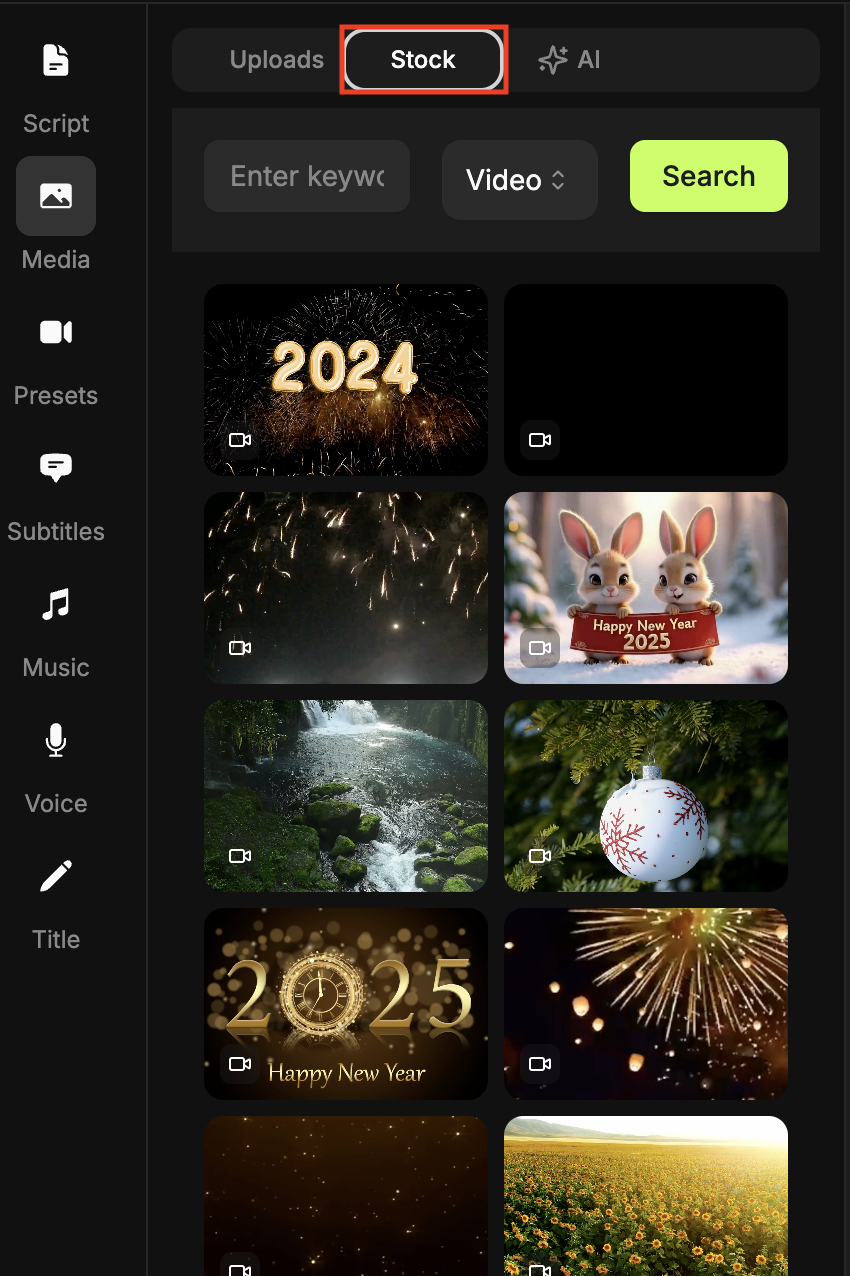Screen dimensions: 850x1276
Task: Click the AI sparkle icon
Action: point(552,60)
